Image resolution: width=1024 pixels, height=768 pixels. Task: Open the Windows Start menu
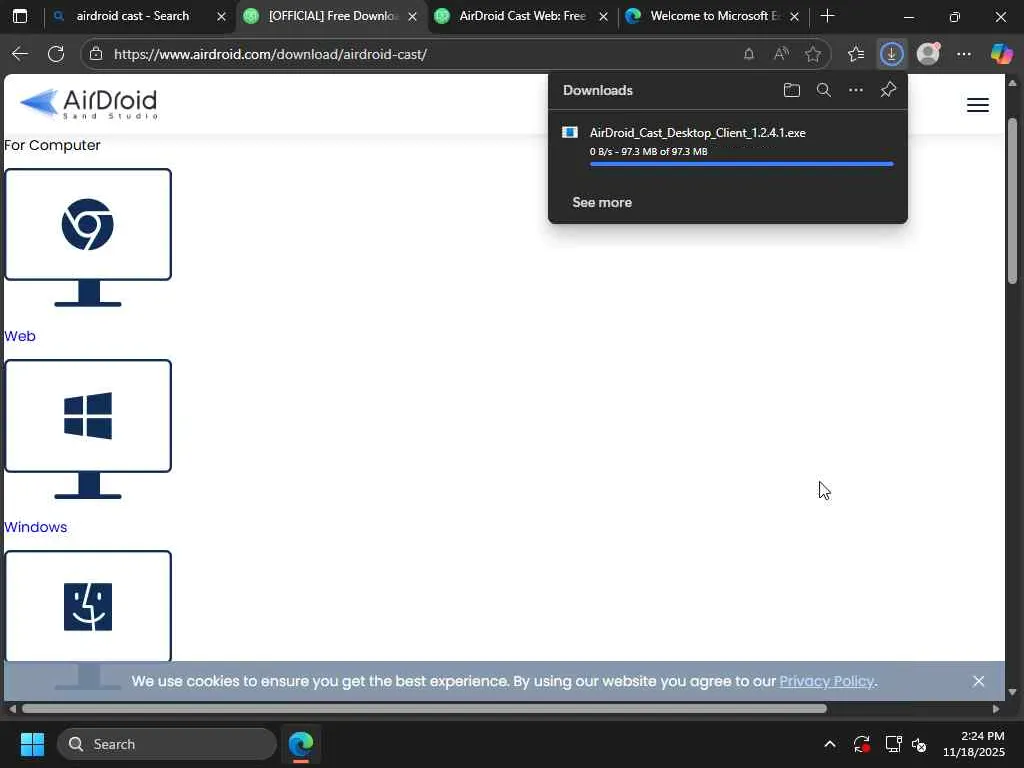(32, 744)
